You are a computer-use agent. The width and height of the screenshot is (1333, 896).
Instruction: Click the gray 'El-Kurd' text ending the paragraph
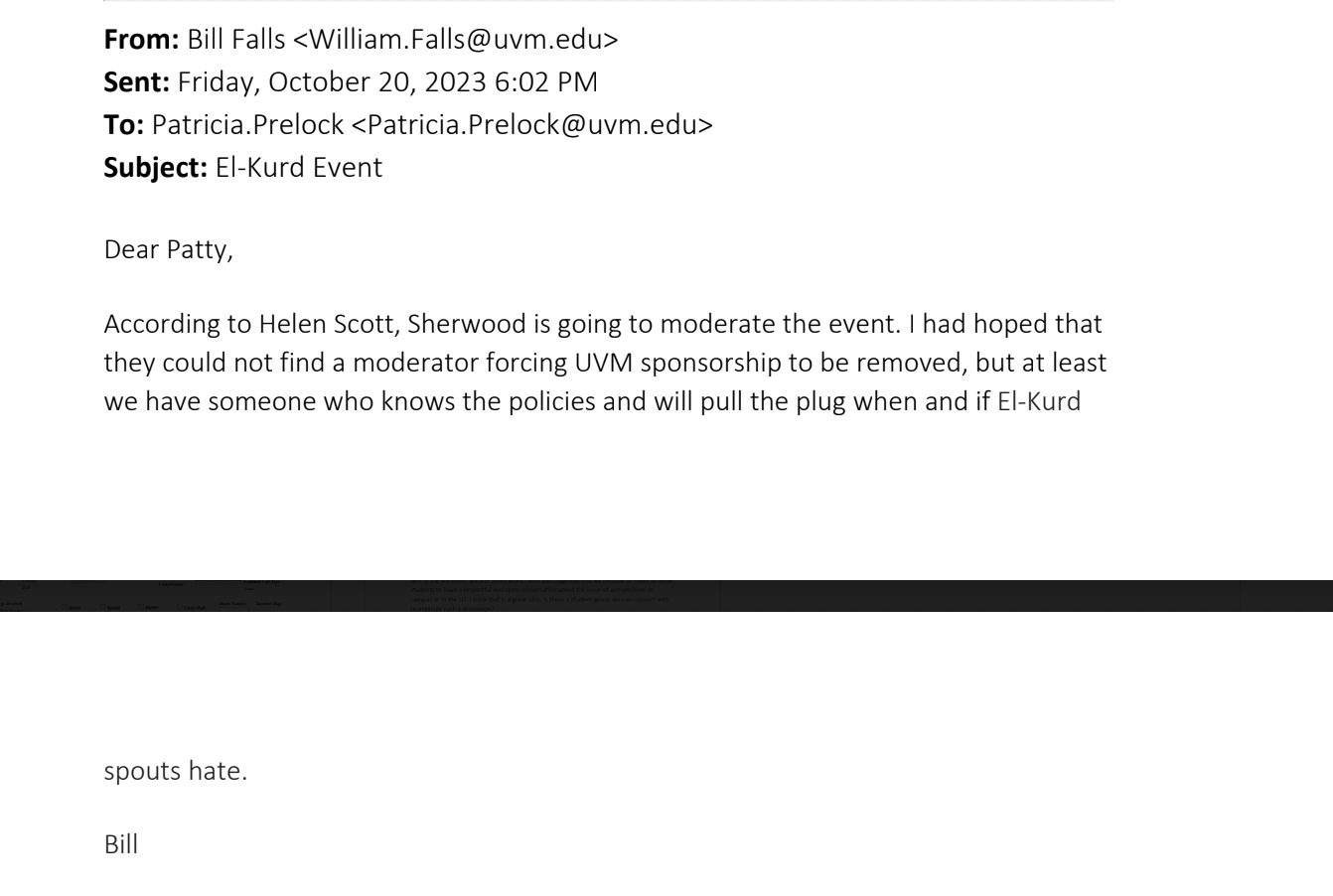pos(1039,402)
